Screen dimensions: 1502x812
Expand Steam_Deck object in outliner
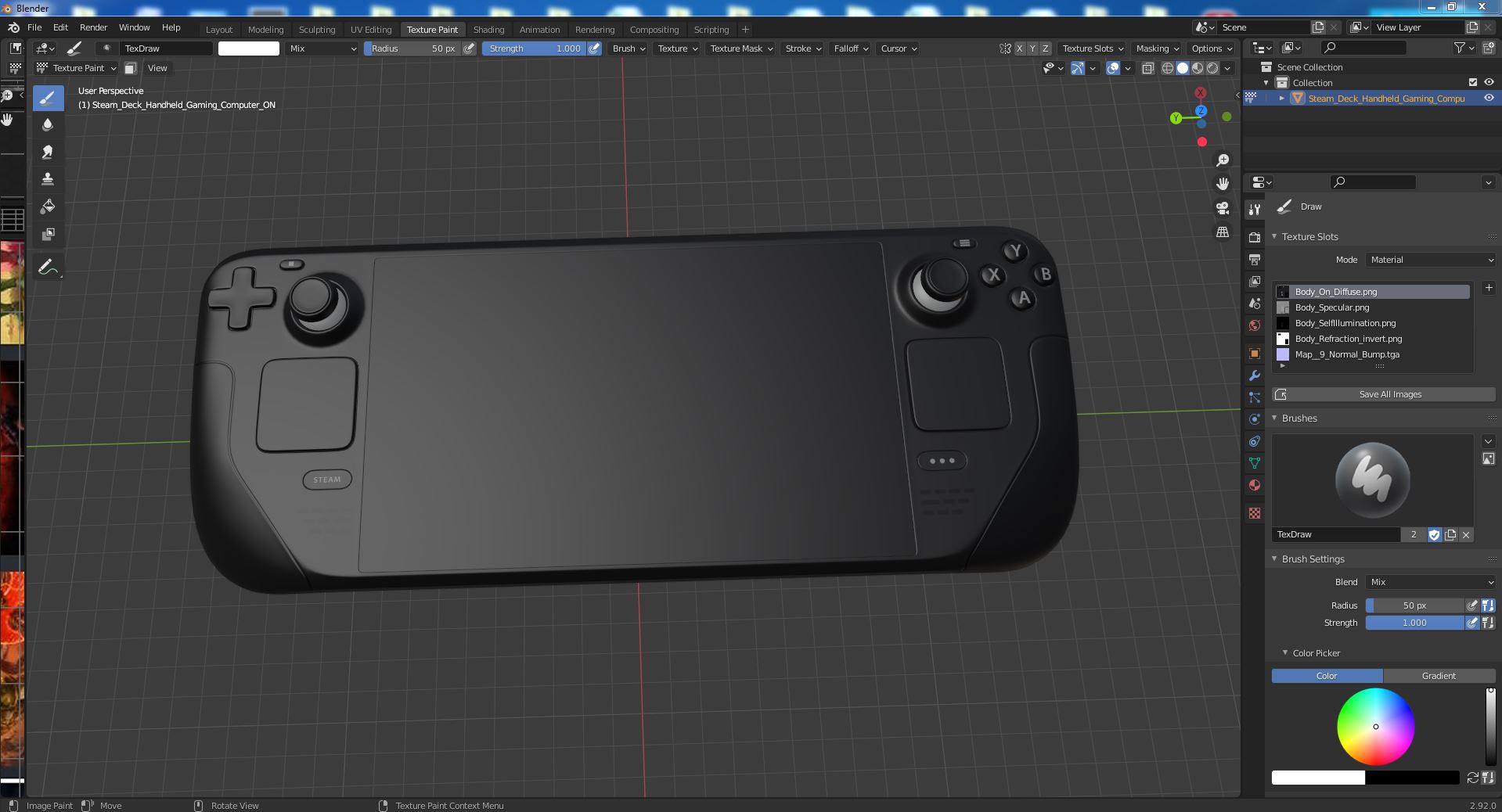click(x=1282, y=98)
